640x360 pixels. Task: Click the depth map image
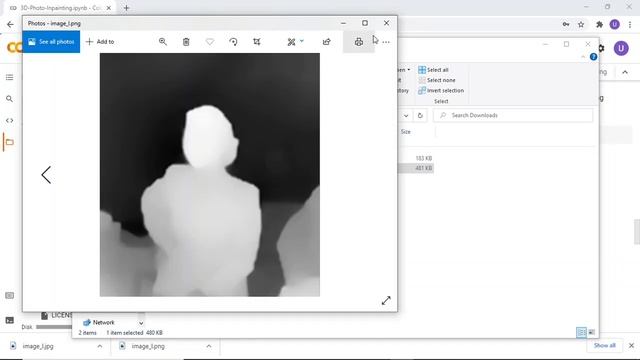210,175
